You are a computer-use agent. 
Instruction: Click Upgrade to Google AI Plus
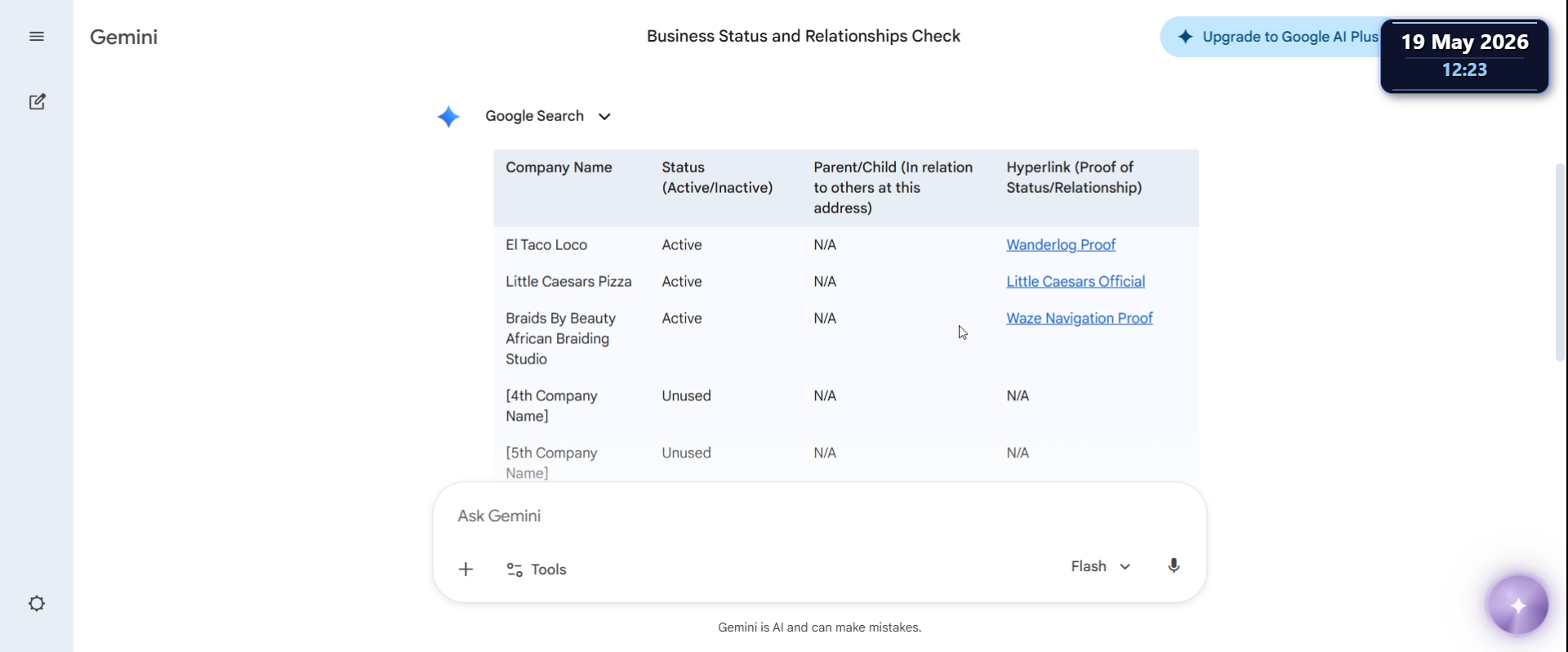point(1278,37)
